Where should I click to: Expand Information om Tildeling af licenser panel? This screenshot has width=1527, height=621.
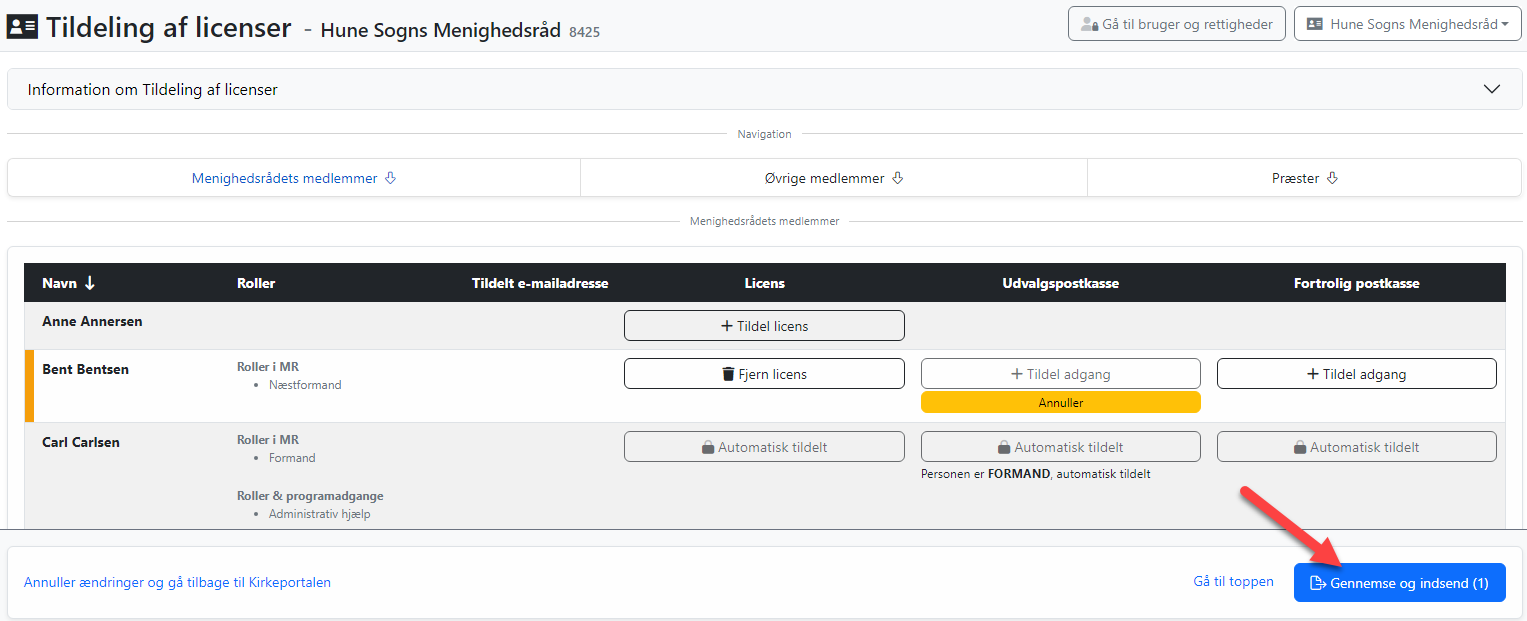(764, 89)
